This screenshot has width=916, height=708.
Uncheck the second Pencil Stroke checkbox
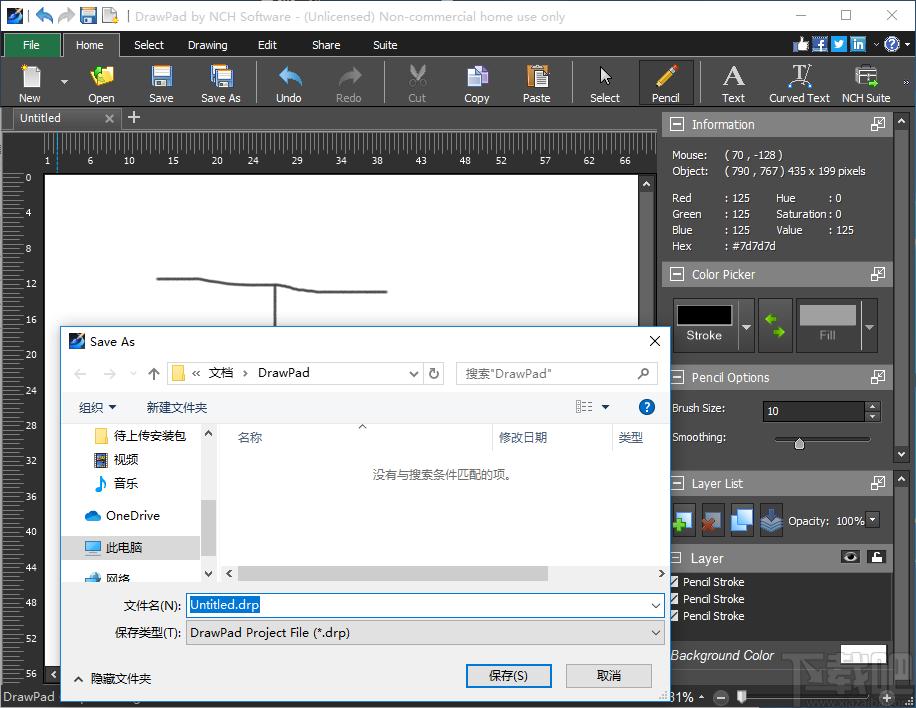tap(675, 599)
